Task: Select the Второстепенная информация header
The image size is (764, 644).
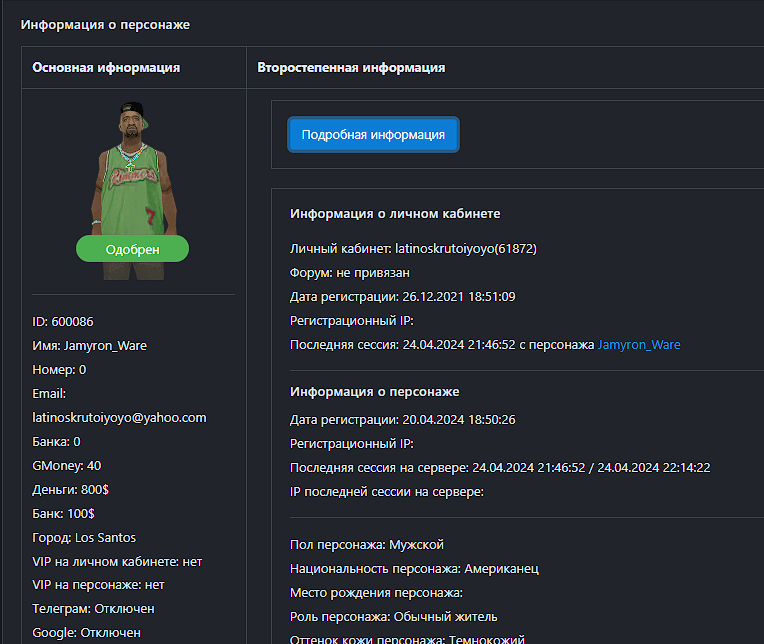Action: [x=351, y=68]
